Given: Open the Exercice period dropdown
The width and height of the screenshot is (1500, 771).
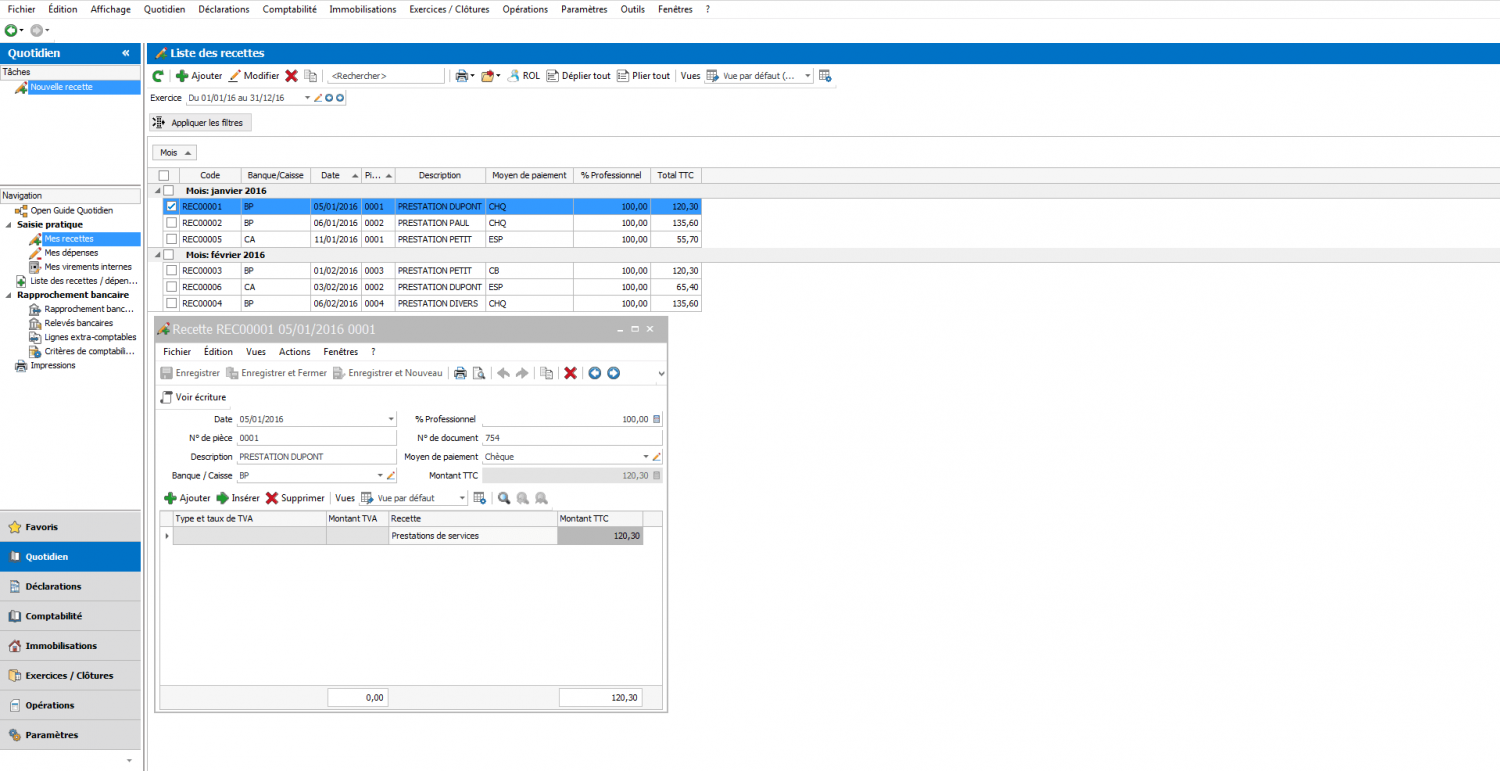Looking at the screenshot, I should (x=307, y=98).
